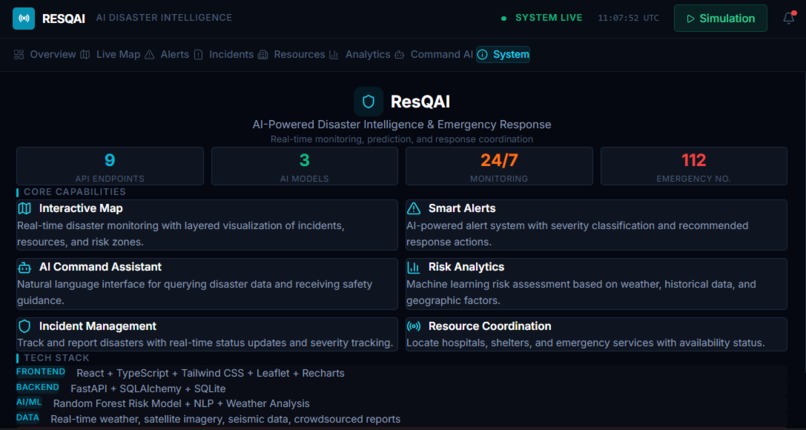Click the Command AI robot icon
Image resolution: width=806 pixels, height=430 pixels.
399,54
